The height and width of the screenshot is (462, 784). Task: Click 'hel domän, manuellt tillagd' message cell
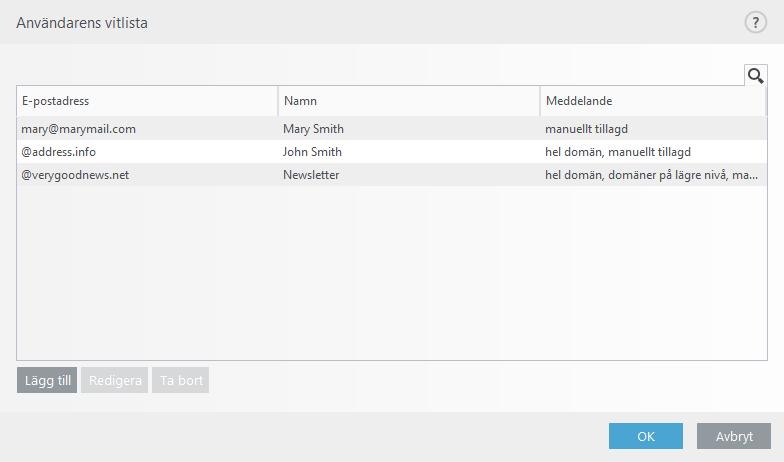click(x=618, y=152)
